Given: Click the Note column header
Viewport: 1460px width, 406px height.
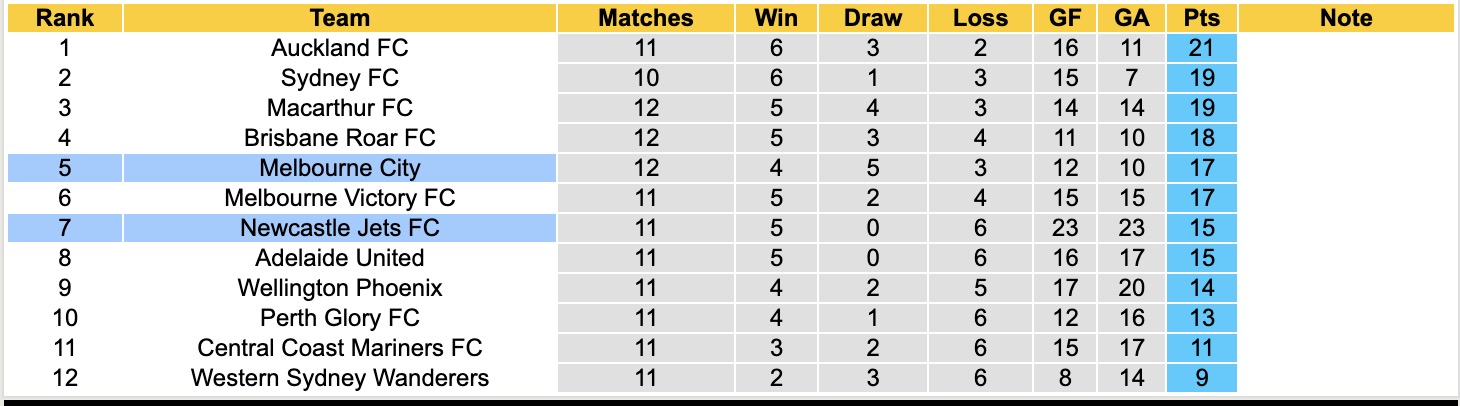Looking at the screenshot, I should pos(1345,18).
